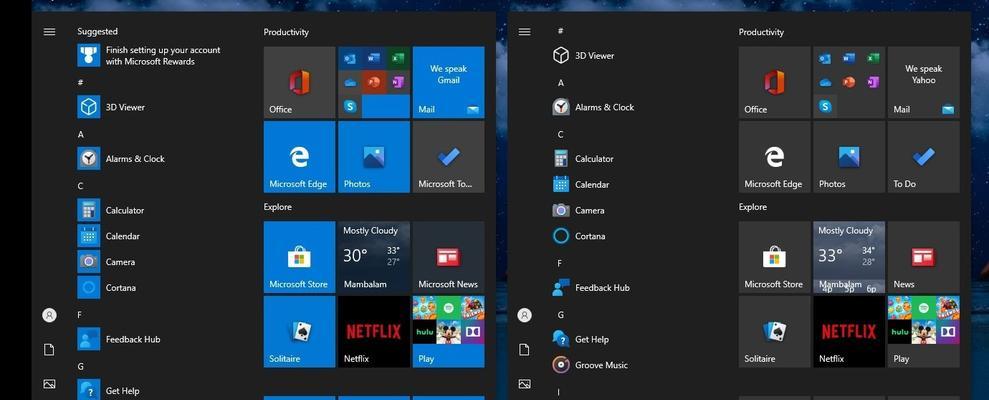
Task: Click 'Productivity' group header in right Start menu
Action: 761,32
